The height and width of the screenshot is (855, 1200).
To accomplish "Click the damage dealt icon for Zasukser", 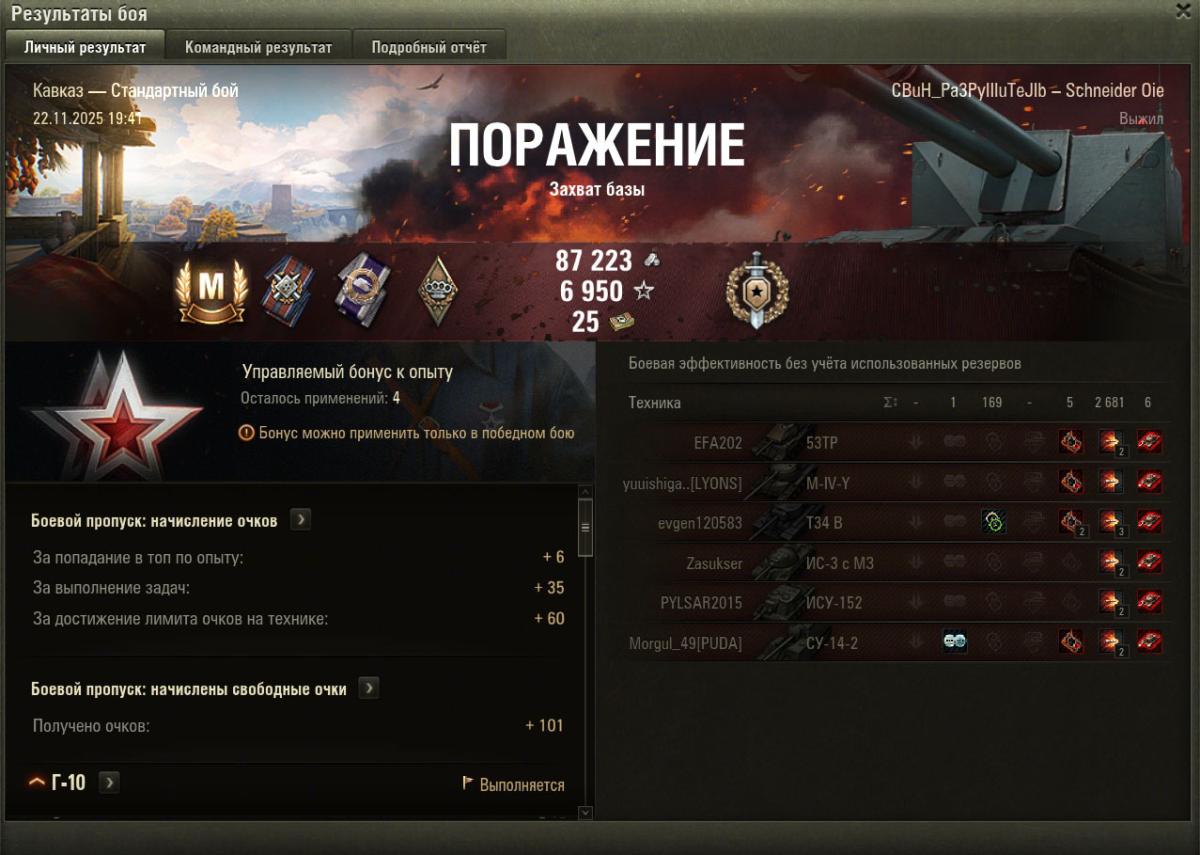I will (x=1110, y=563).
